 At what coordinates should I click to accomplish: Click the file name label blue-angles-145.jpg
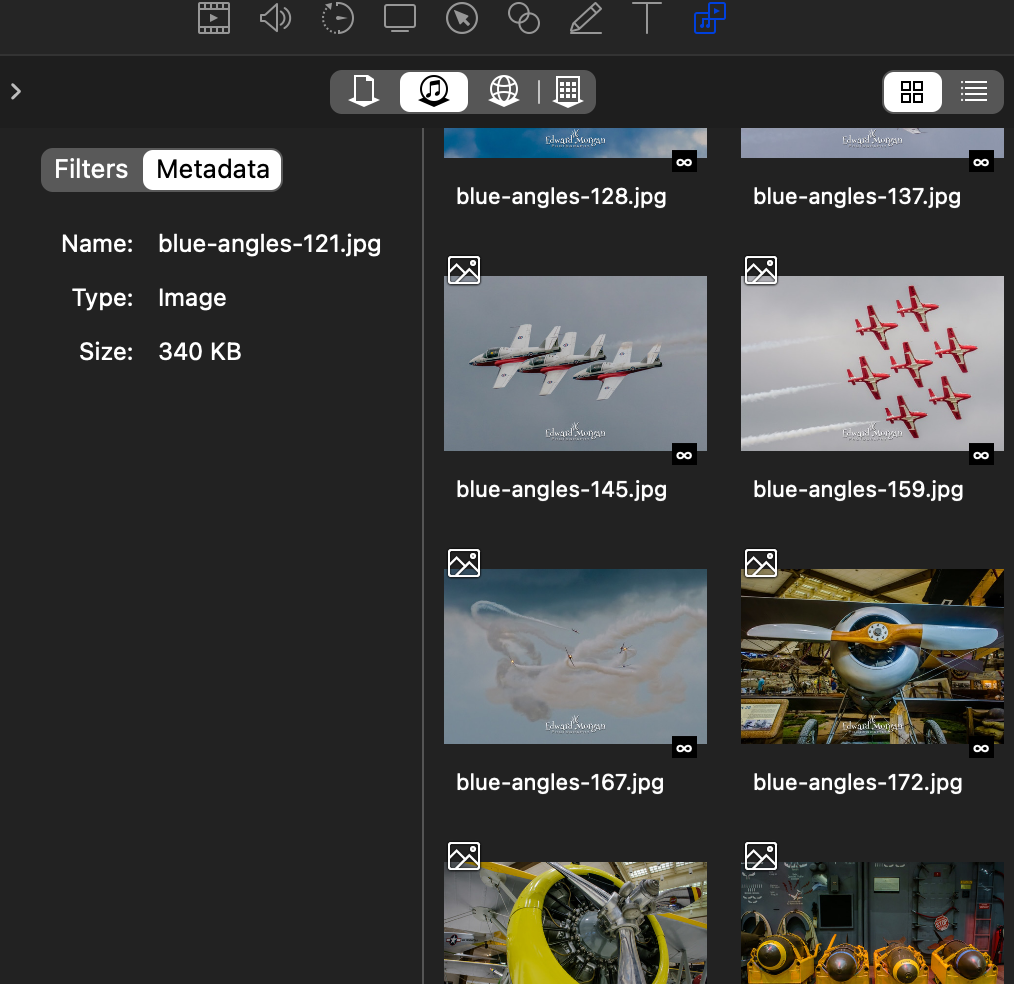pos(561,489)
